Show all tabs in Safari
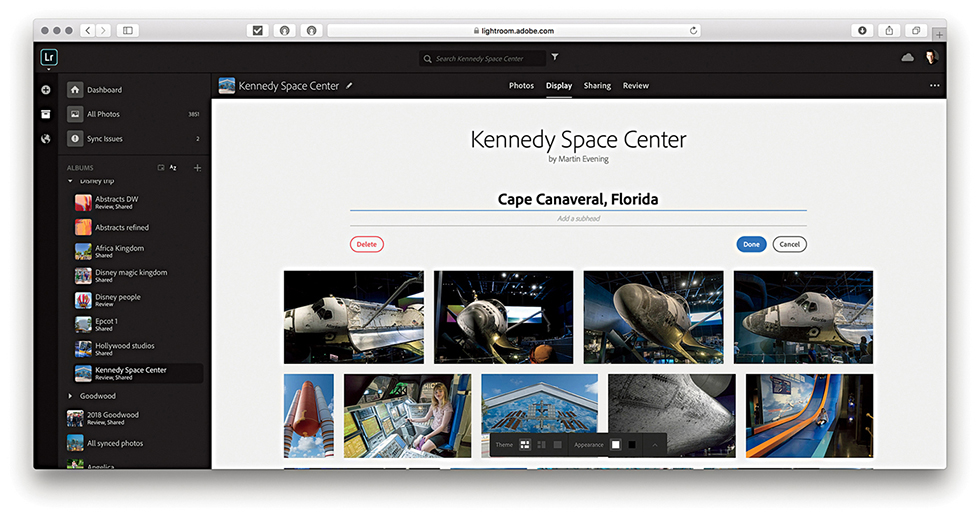The width and height of the screenshot is (980, 517). (x=916, y=30)
